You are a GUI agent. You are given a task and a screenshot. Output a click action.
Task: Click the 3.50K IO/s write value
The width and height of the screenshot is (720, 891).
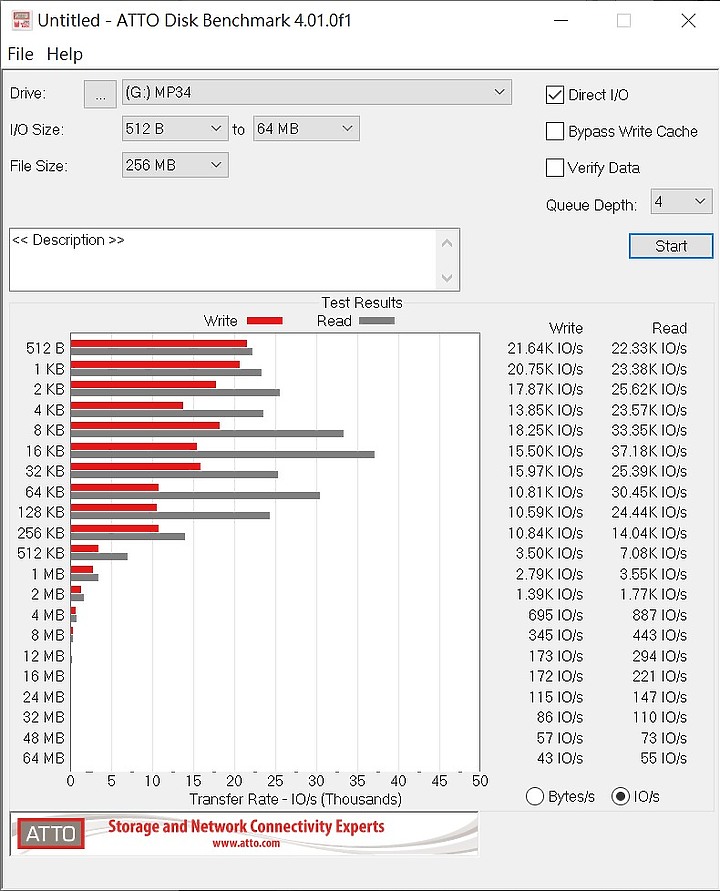click(549, 553)
